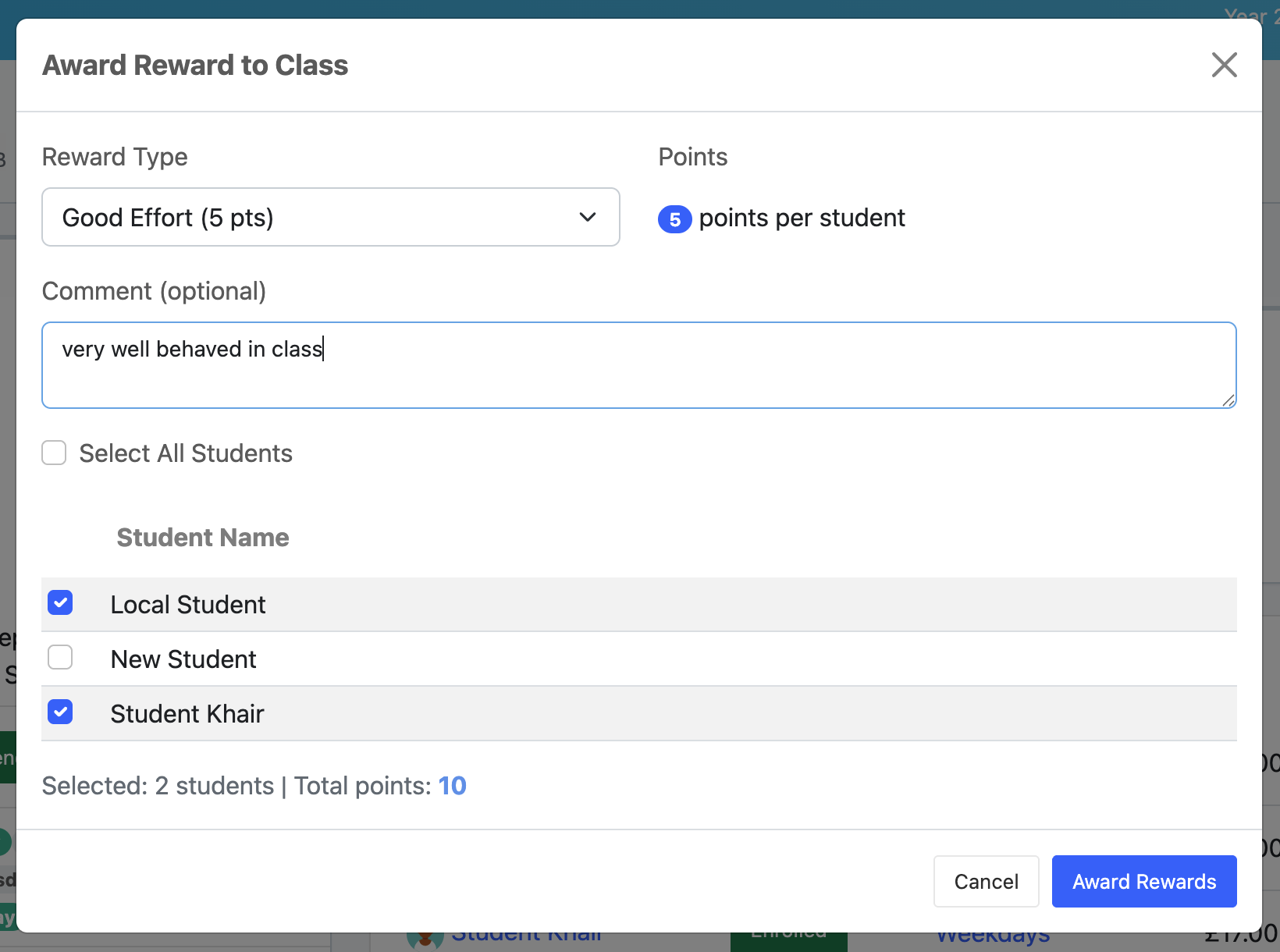Viewport: 1280px width, 952px height.
Task: Focus the Comment text area
Action: (x=639, y=365)
